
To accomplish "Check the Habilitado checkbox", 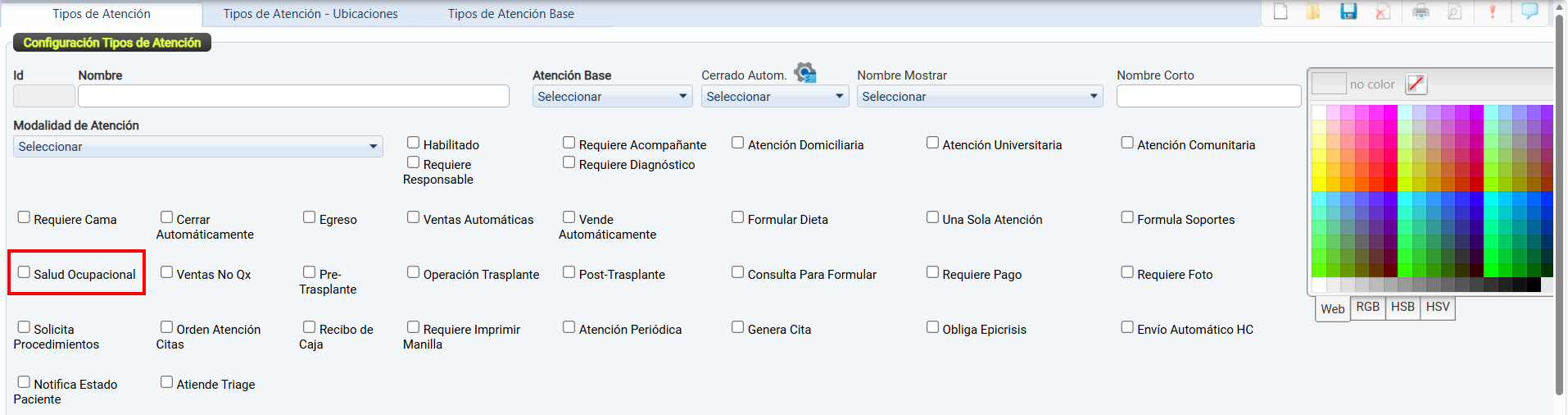I will click(414, 143).
